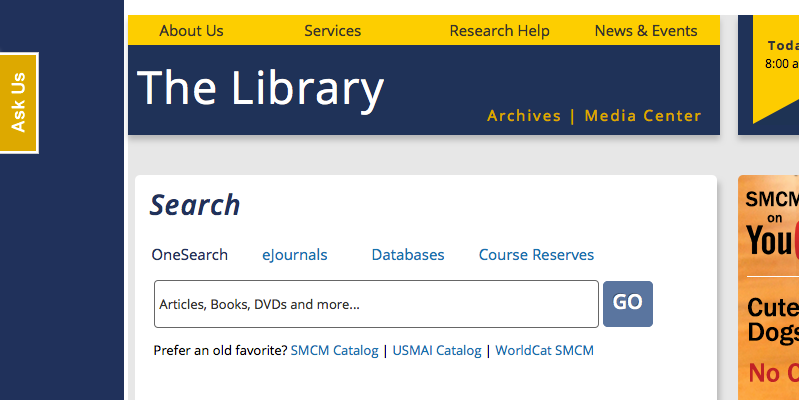Open the WorldCat SMCM link

point(544,351)
